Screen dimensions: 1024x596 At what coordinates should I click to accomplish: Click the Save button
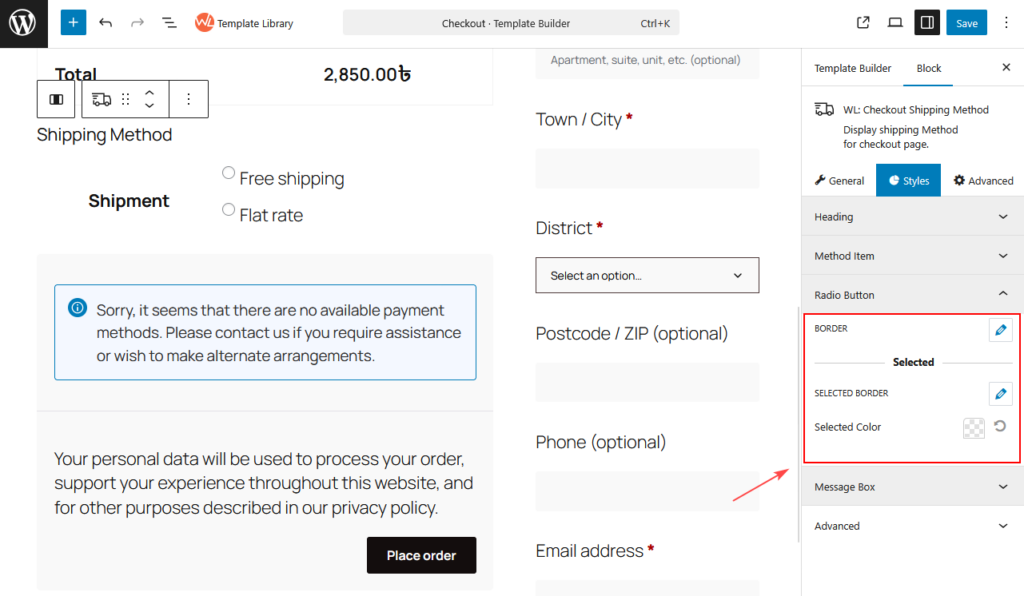pyautogui.click(x=966, y=23)
